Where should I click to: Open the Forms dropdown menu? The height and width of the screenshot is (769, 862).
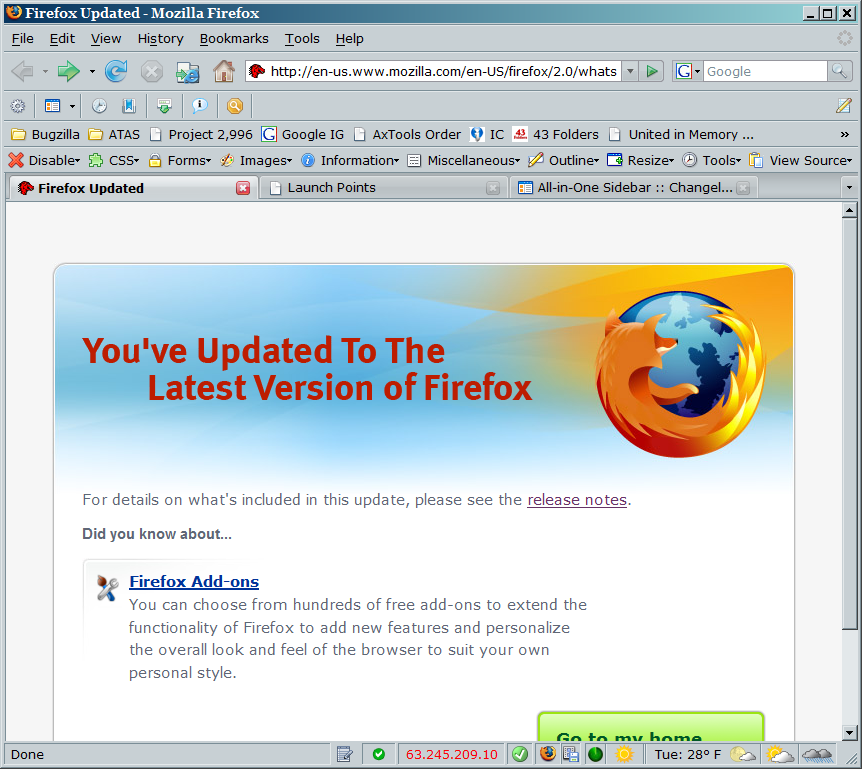(180, 161)
